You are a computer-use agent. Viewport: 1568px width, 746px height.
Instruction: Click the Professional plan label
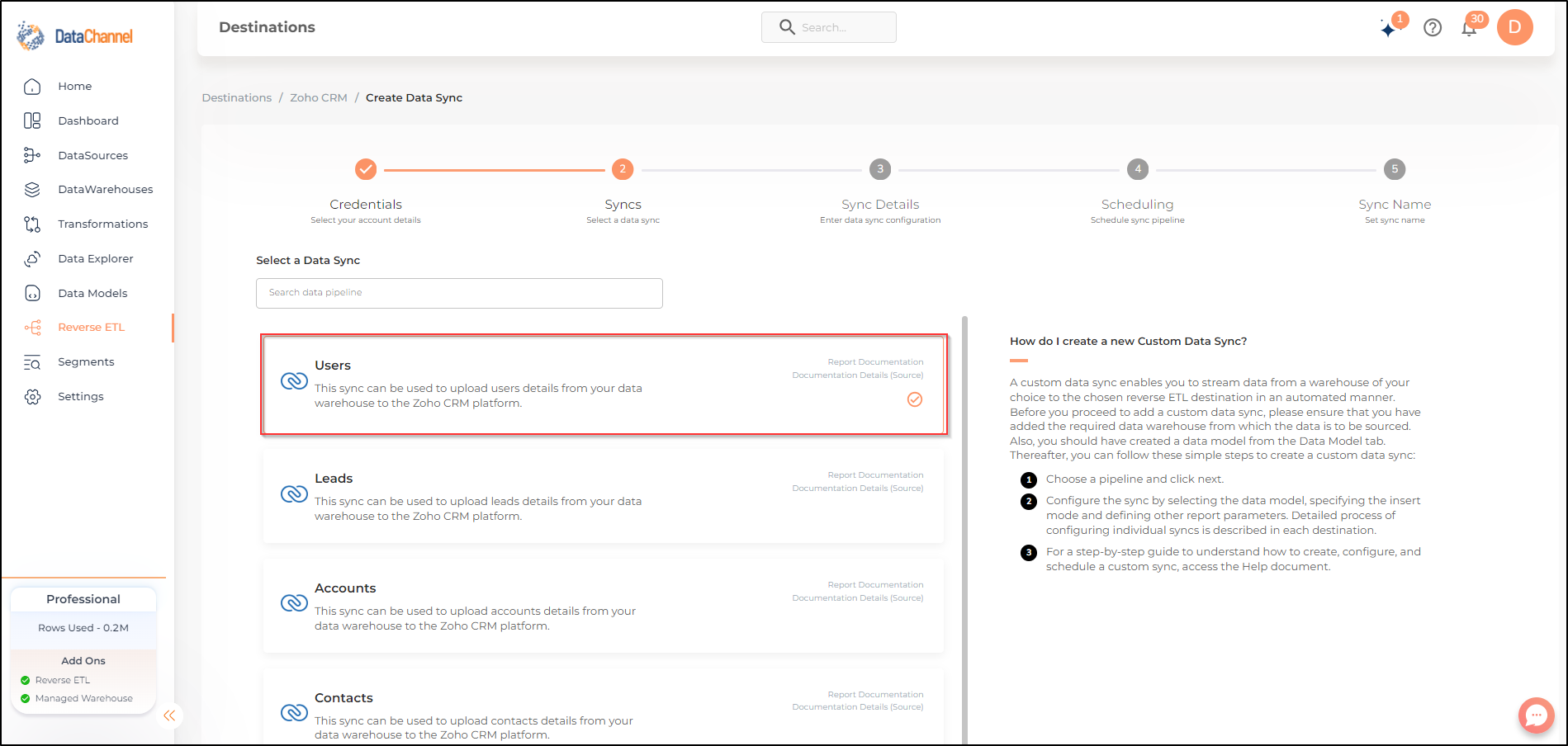coord(83,599)
